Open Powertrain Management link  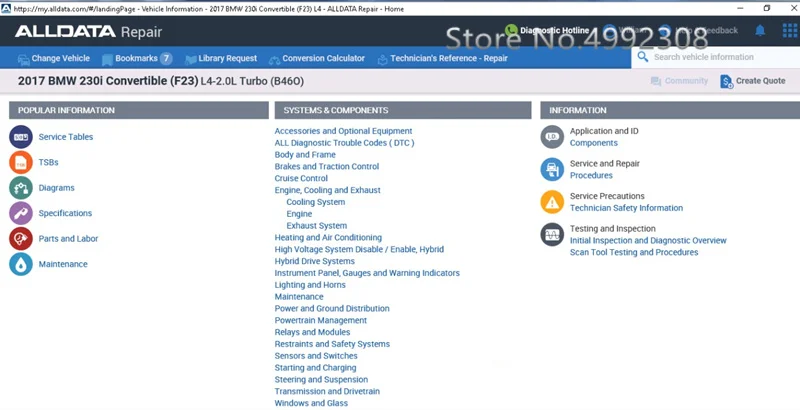[x=321, y=320]
